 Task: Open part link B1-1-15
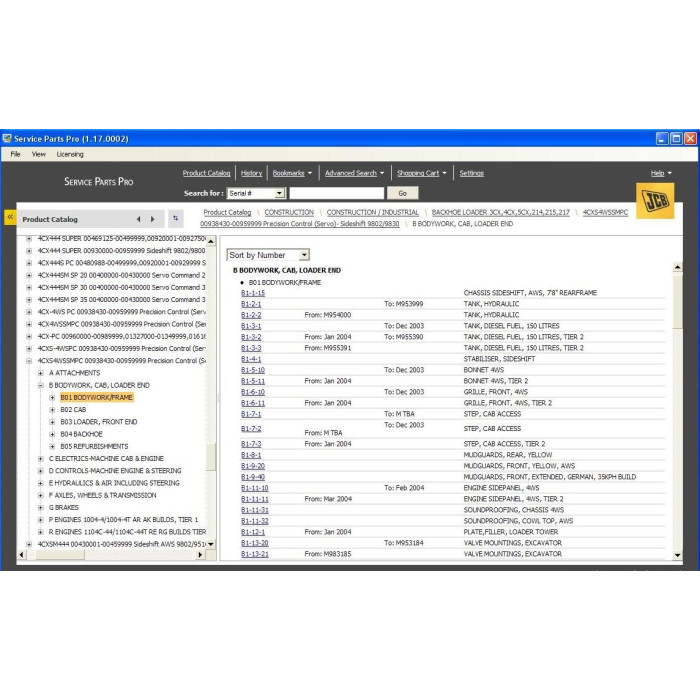coord(253,293)
